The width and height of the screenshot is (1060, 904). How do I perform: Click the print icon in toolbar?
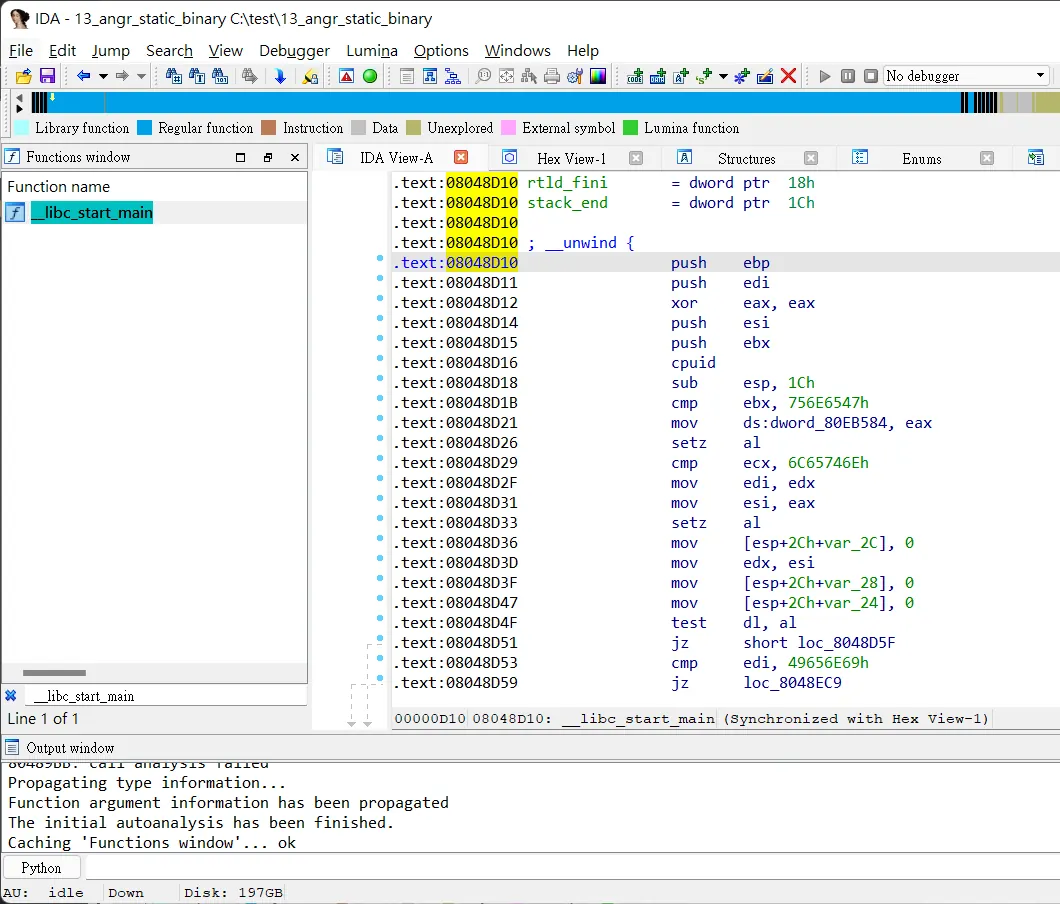coord(552,76)
